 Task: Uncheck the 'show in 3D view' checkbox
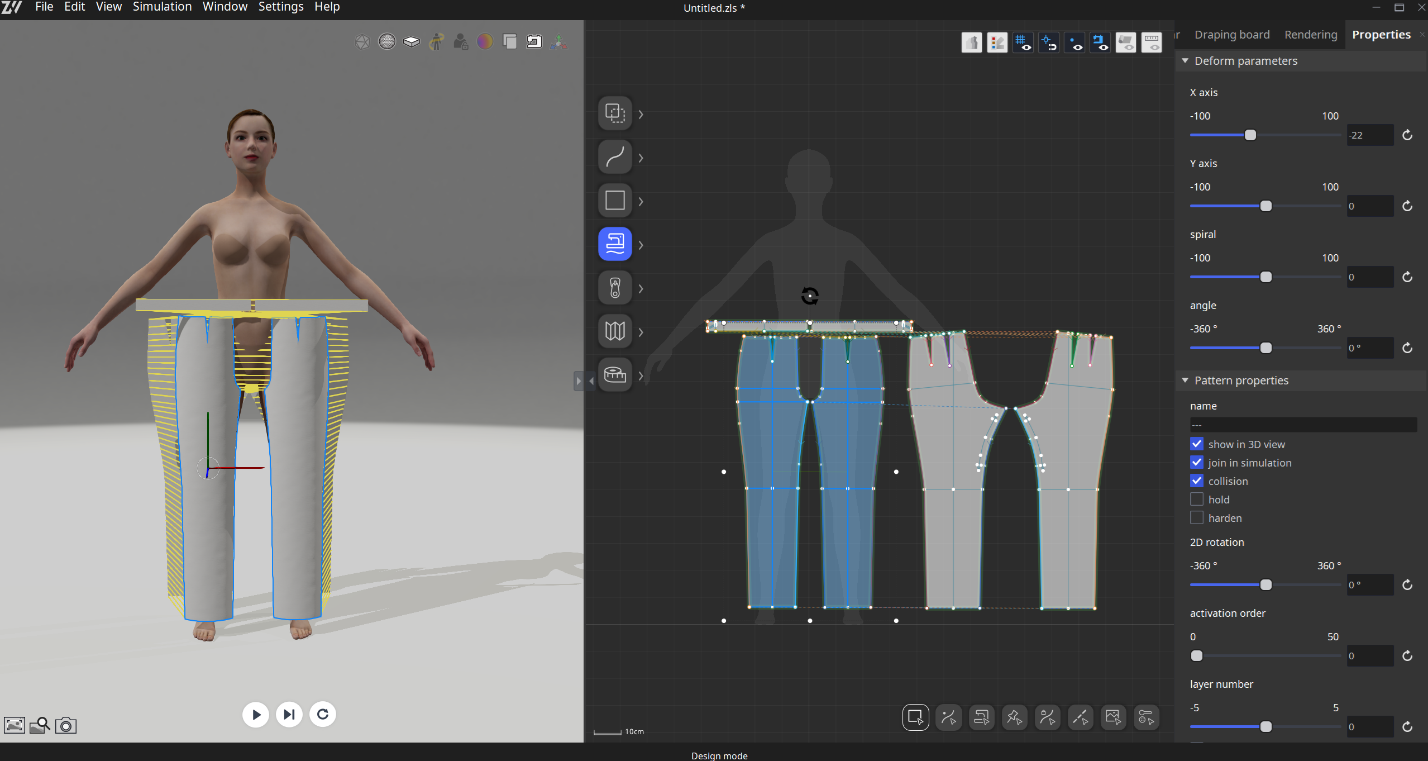[1196, 444]
